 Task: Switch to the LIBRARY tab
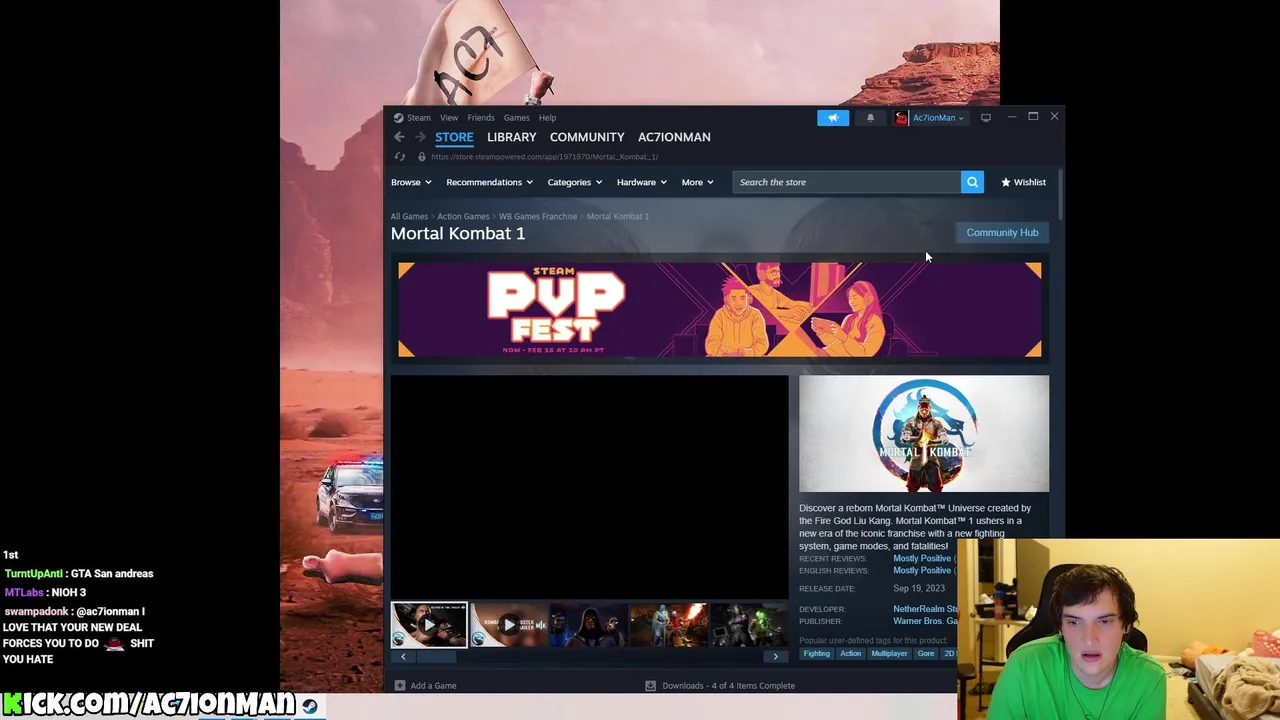click(x=512, y=137)
